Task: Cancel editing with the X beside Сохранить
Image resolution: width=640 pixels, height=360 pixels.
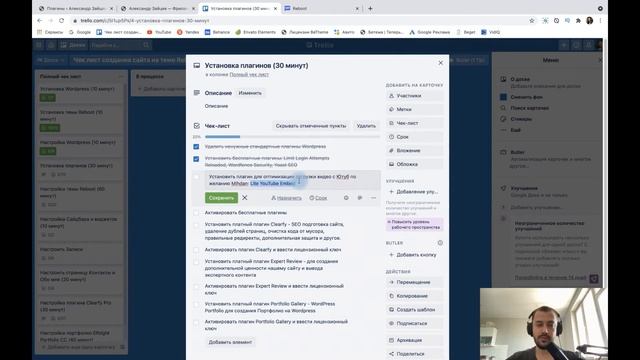Action: click(244, 198)
